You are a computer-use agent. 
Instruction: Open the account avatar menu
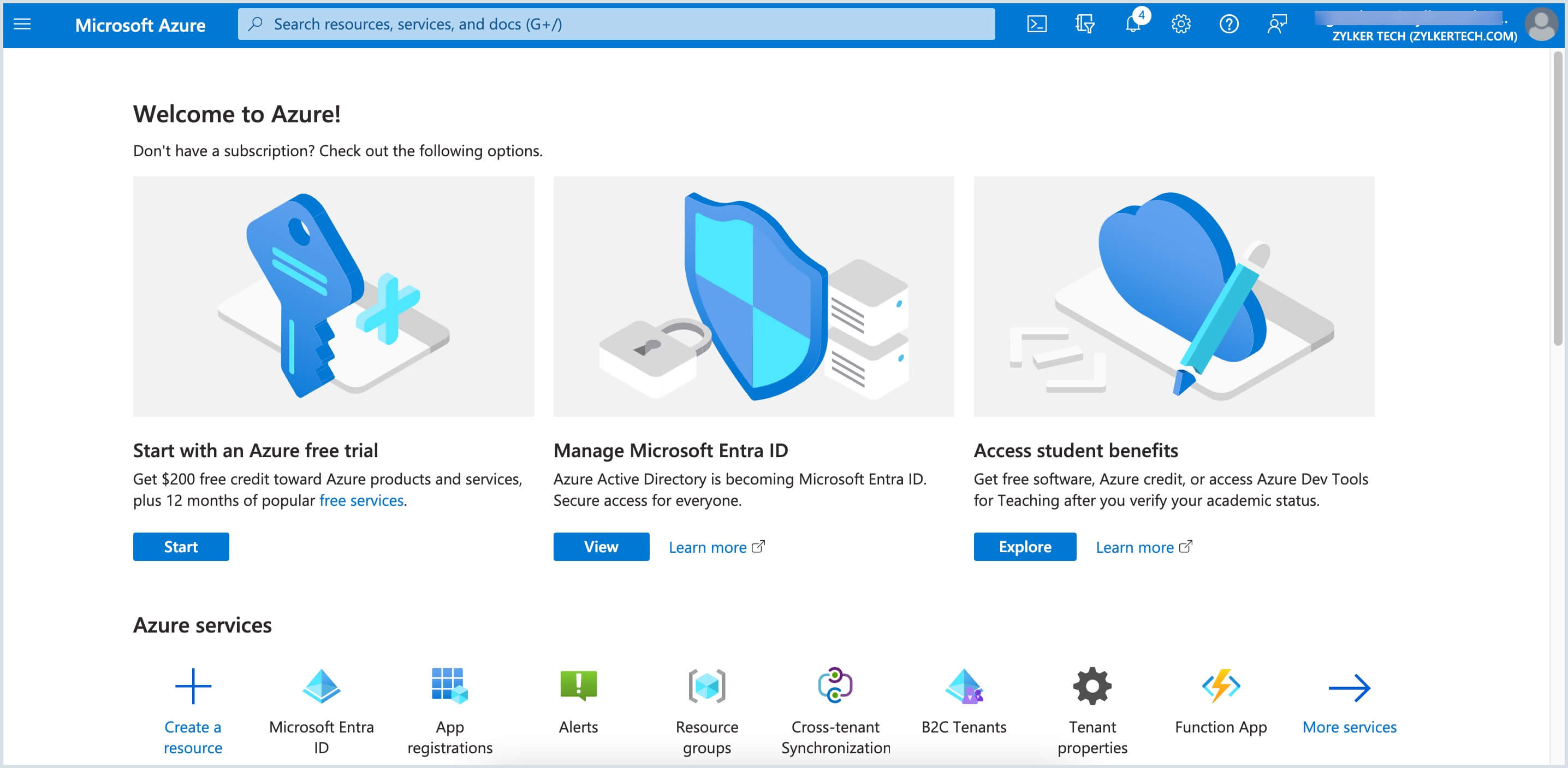(x=1541, y=25)
